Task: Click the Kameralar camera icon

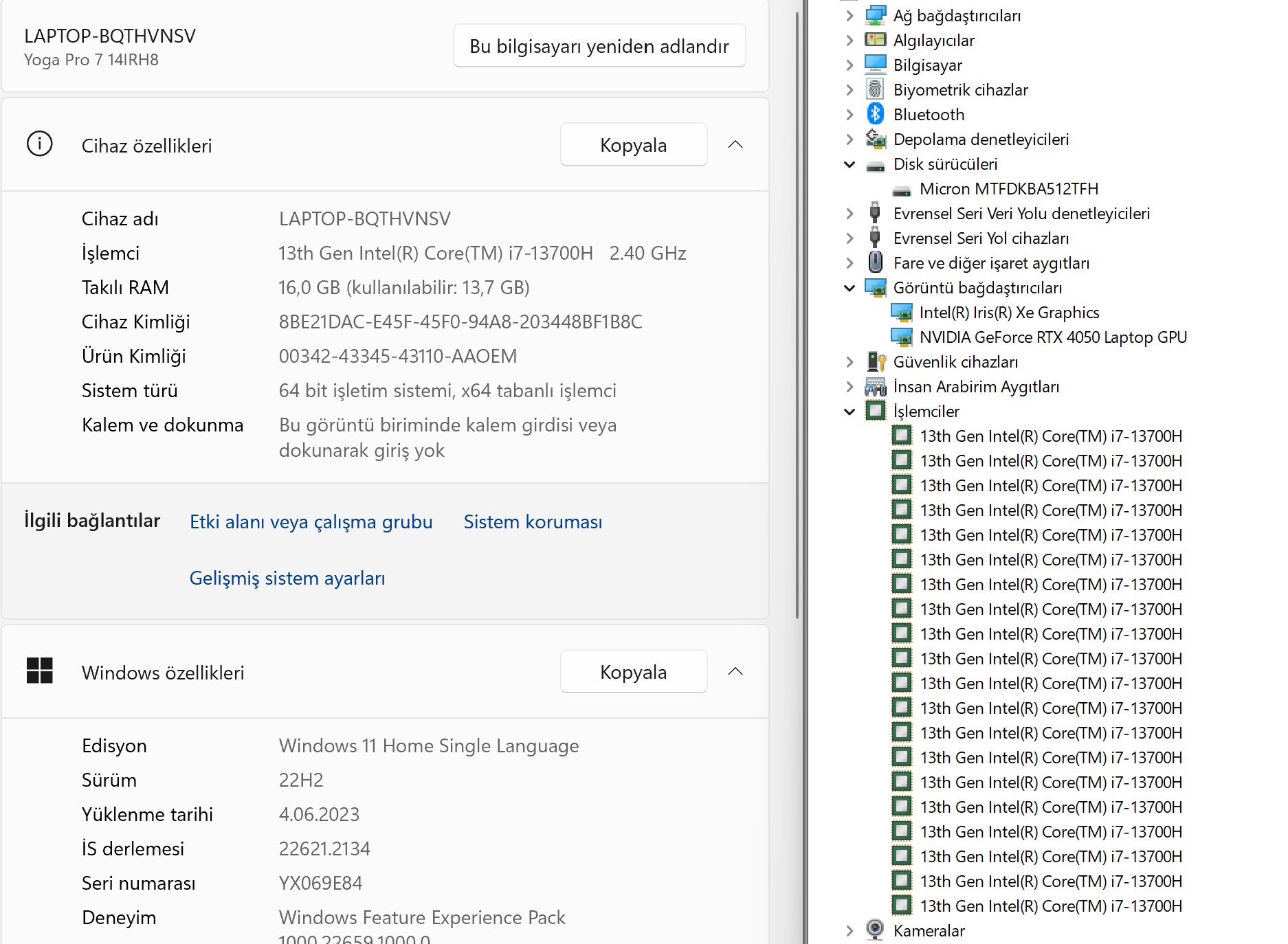Action: [x=875, y=930]
